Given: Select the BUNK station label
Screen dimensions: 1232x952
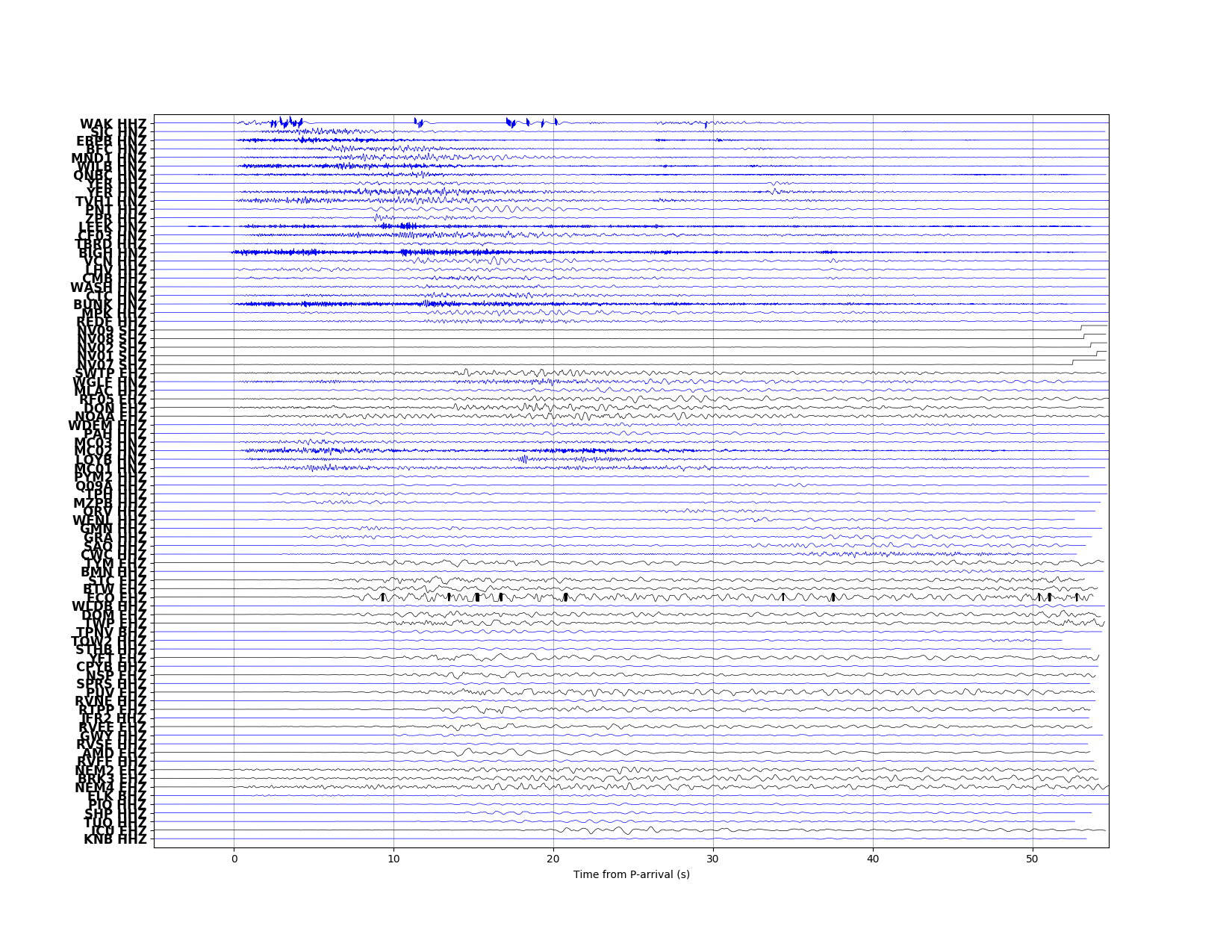Looking at the screenshot, I should coord(111,305).
